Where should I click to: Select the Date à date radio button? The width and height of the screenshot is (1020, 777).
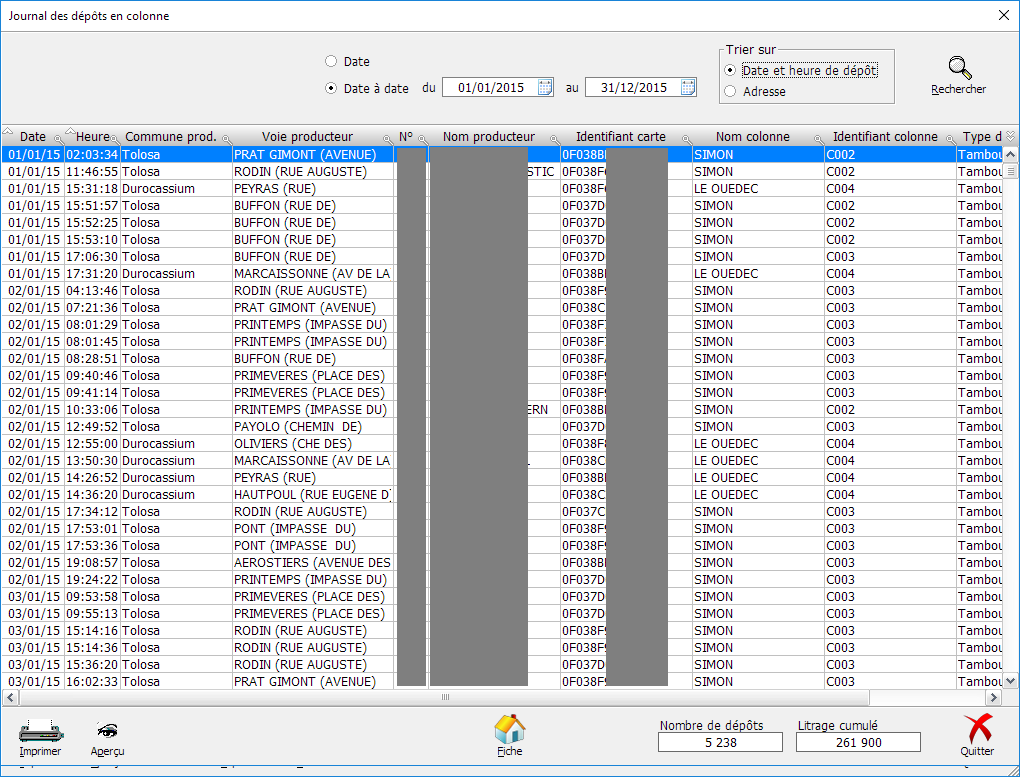(x=331, y=88)
